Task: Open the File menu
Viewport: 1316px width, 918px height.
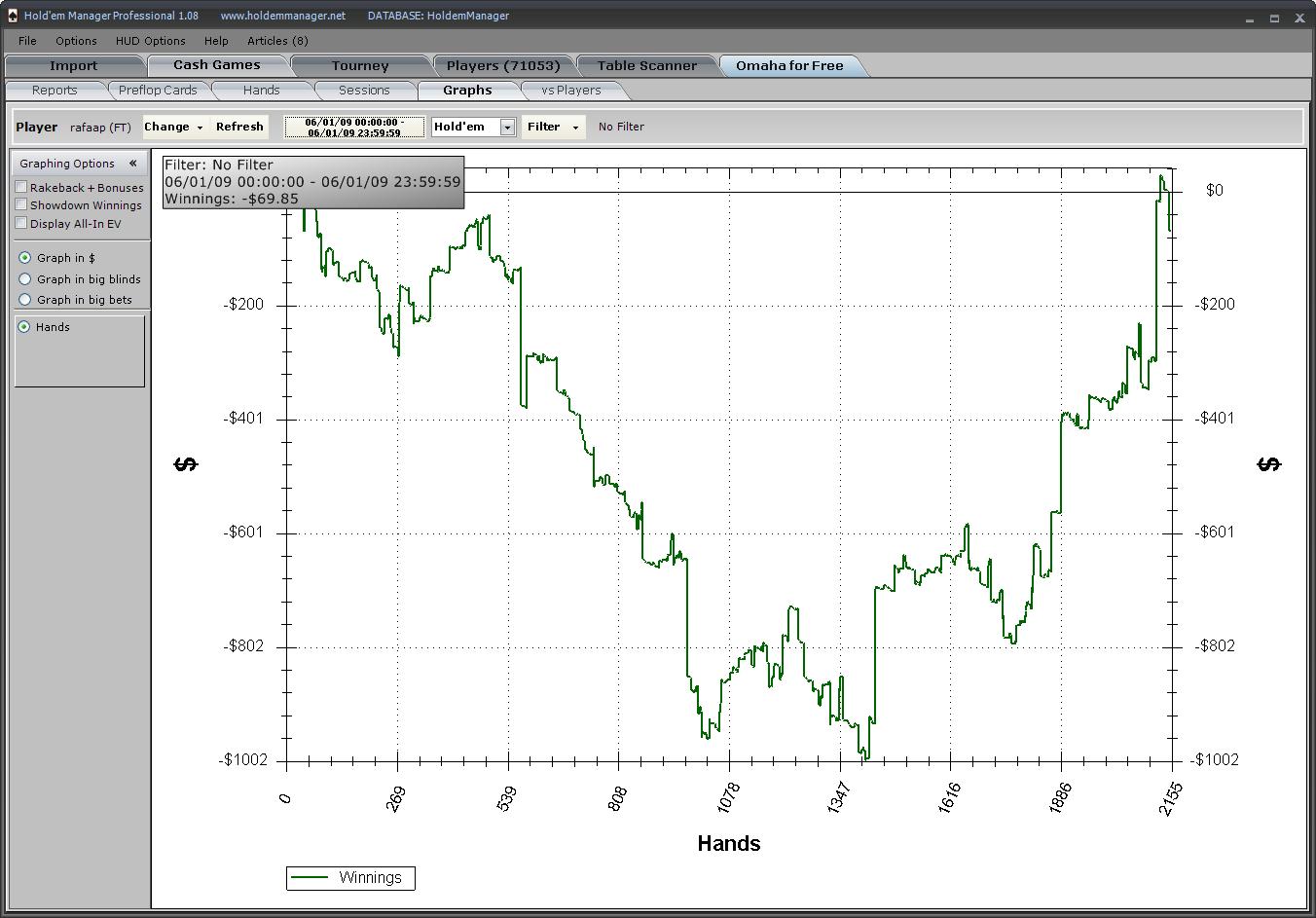Action: click(x=27, y=41)
